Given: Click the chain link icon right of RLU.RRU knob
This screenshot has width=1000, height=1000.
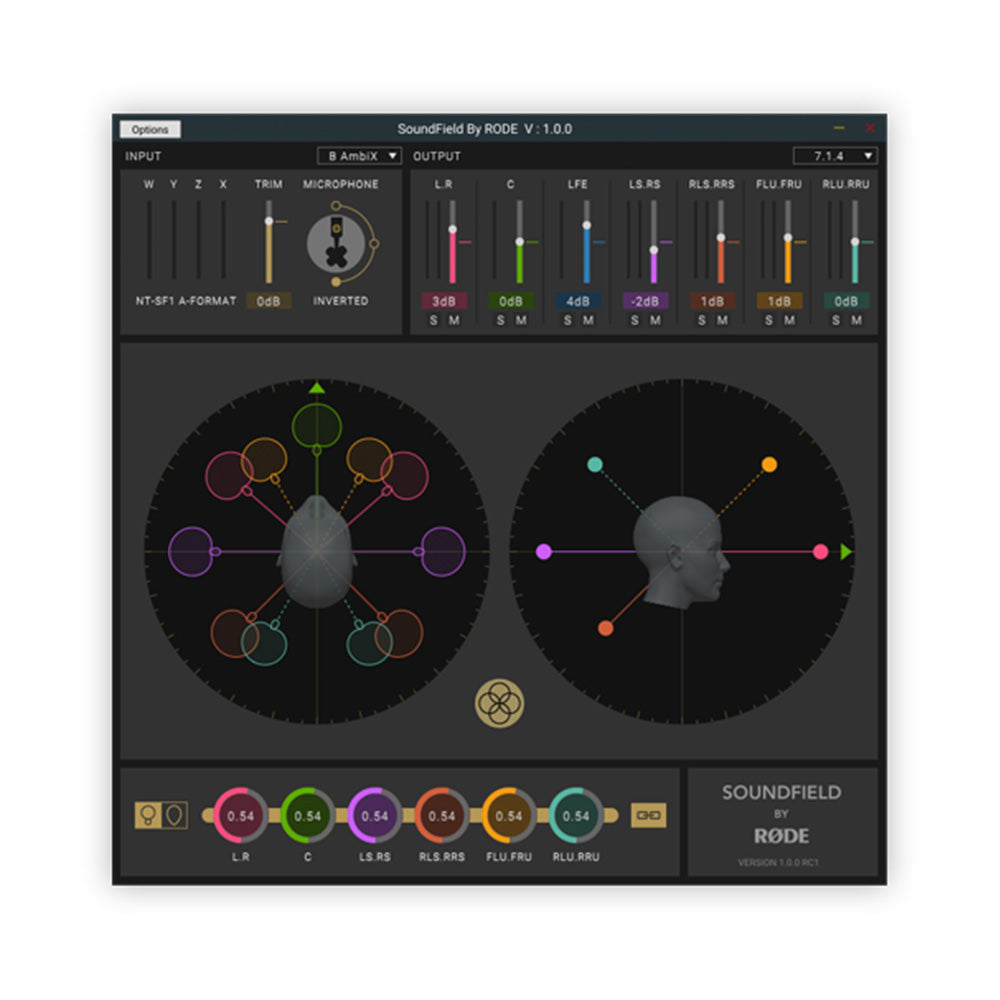Looking at the screenshot, I should [x=648, y=816].
